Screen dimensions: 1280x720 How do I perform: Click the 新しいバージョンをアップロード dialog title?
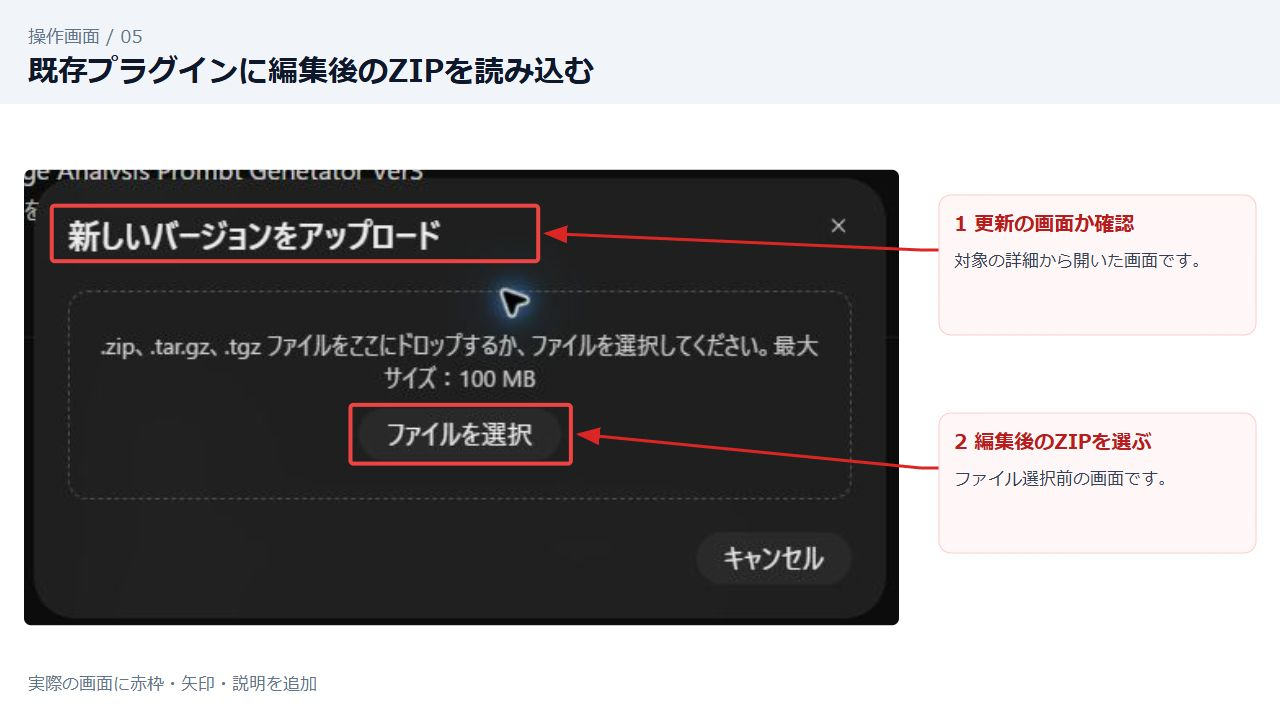[x=254, y=236]
